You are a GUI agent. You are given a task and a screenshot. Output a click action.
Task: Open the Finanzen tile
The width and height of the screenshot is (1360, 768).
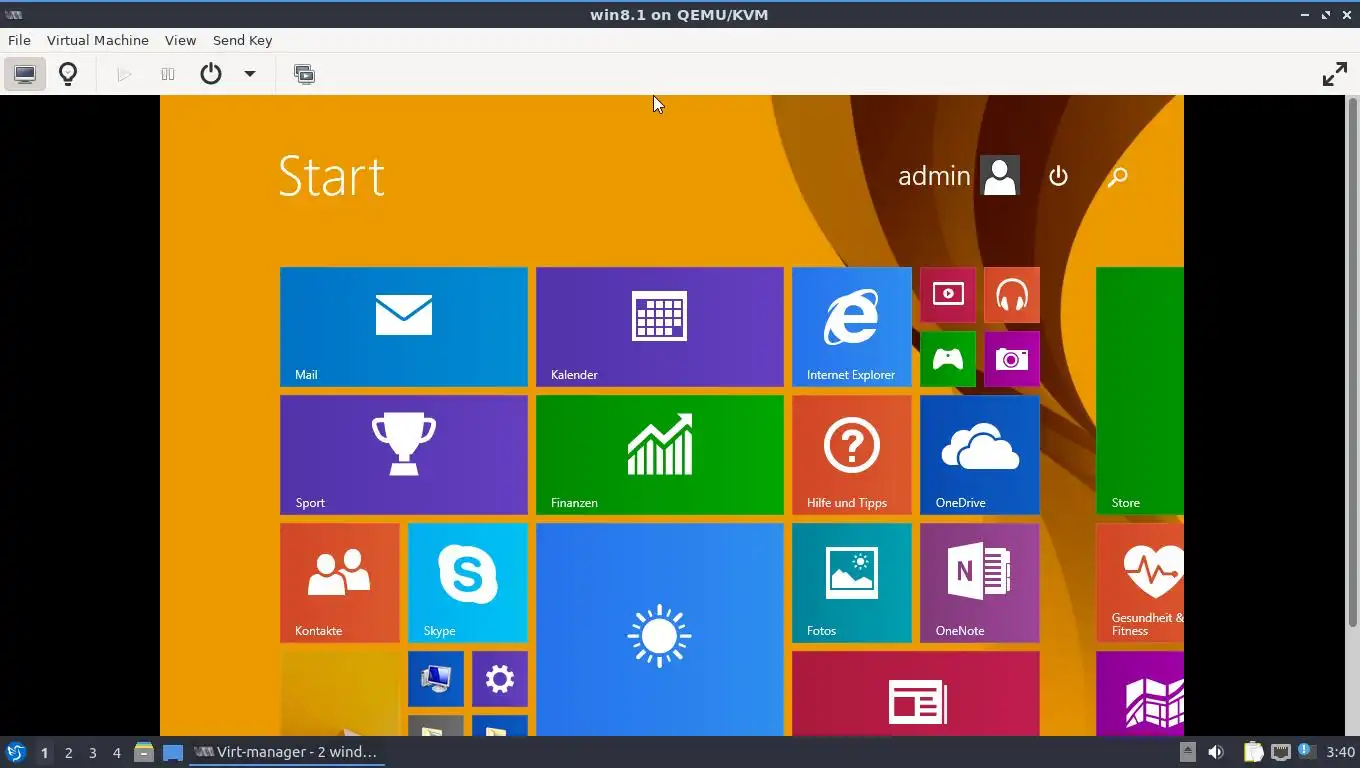pos(660,455)
